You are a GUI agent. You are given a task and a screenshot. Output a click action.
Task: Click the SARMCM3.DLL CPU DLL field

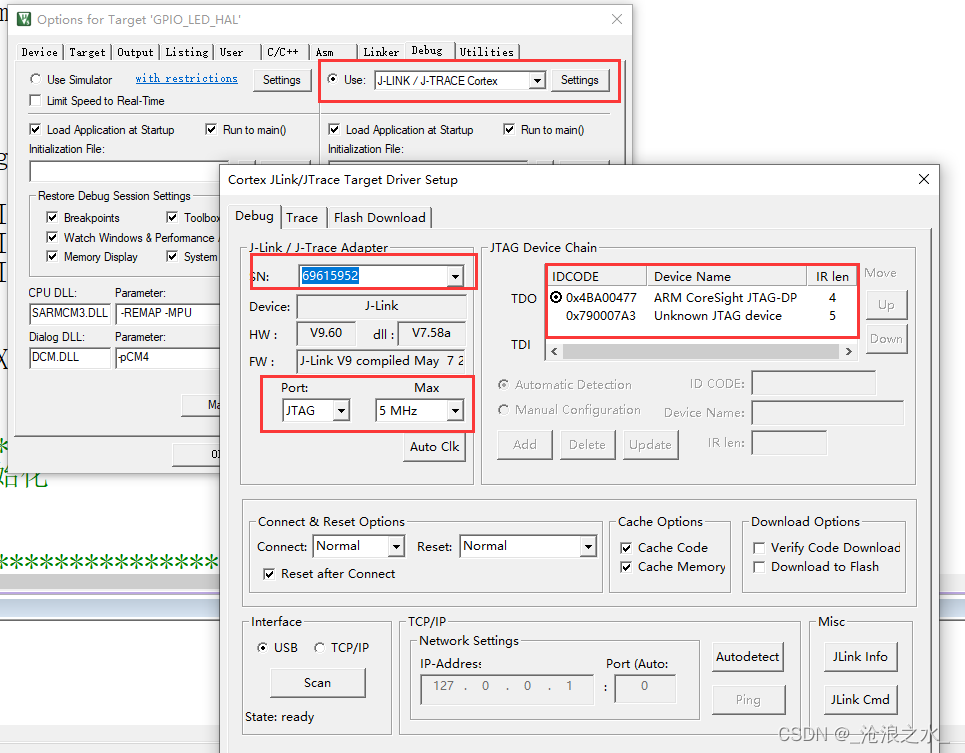pos(70,313)
